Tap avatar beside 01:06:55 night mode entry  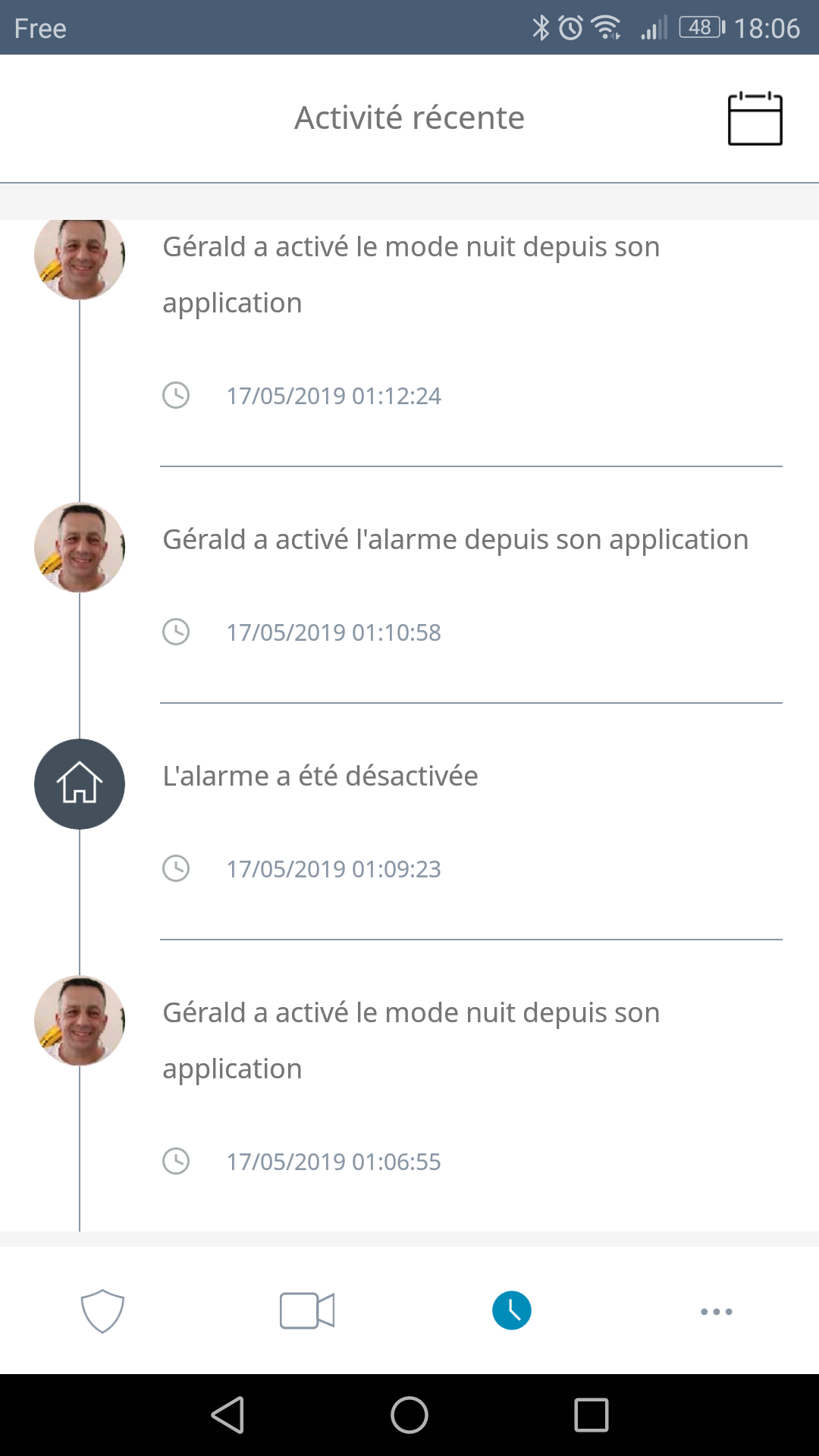click(x=80, y=1020)
